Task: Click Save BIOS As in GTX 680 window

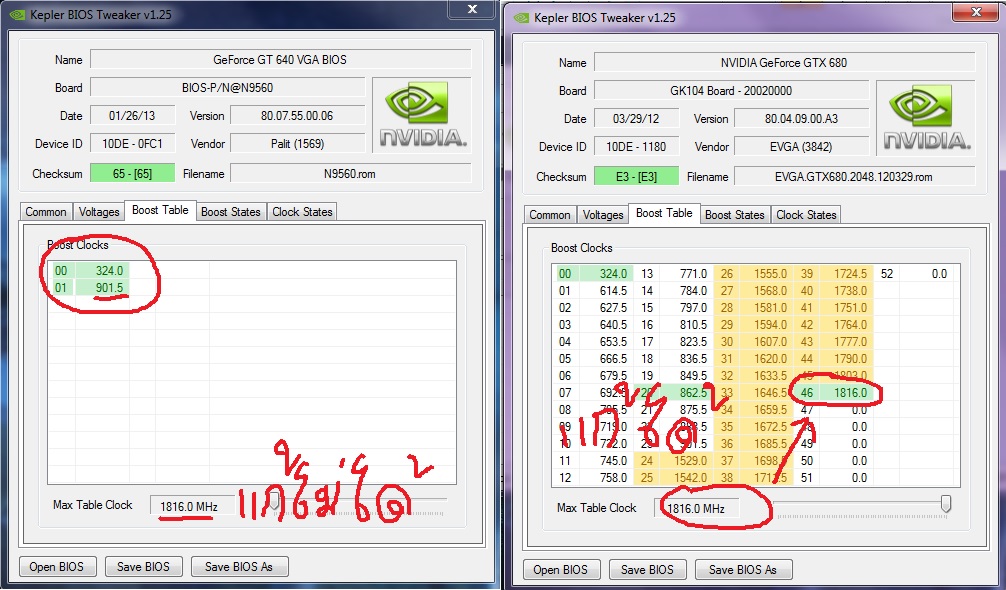Action: 743,569
